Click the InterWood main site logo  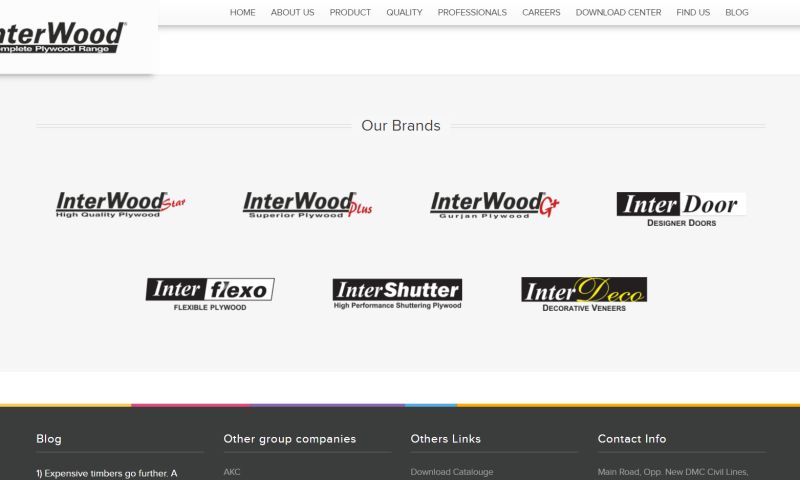click(x=62, y=38)
